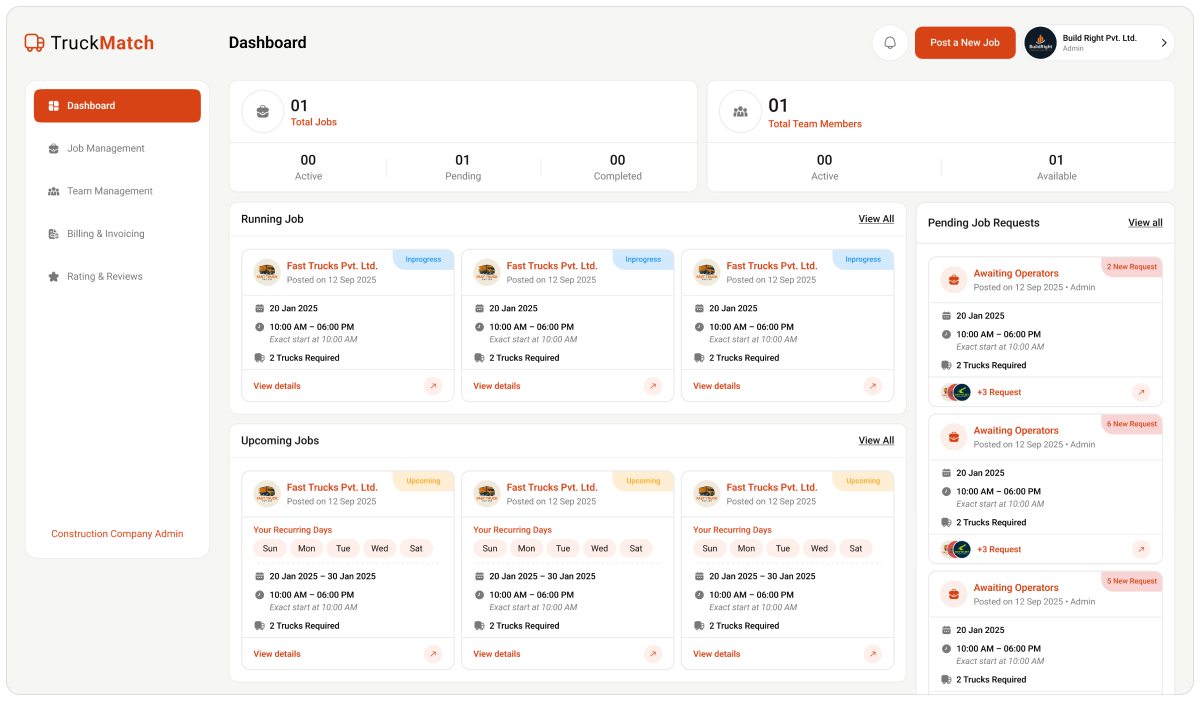Click the Completed jobs count
The height and width of the screenshot is (702, 1200).
coord(617,160)
